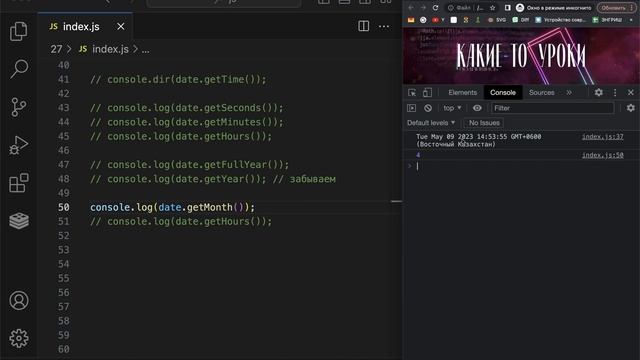640x360 pixels.
Task: Click the 27 folder breadcrumb
Action: (x=56, y=49)
